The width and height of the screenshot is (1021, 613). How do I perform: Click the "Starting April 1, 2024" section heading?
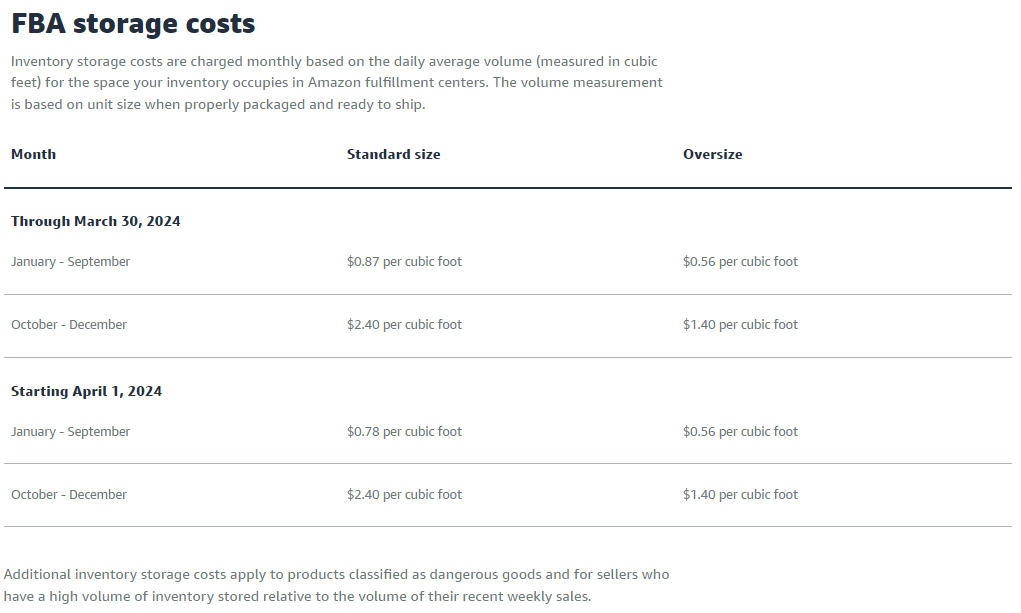[x=86, y=391]
